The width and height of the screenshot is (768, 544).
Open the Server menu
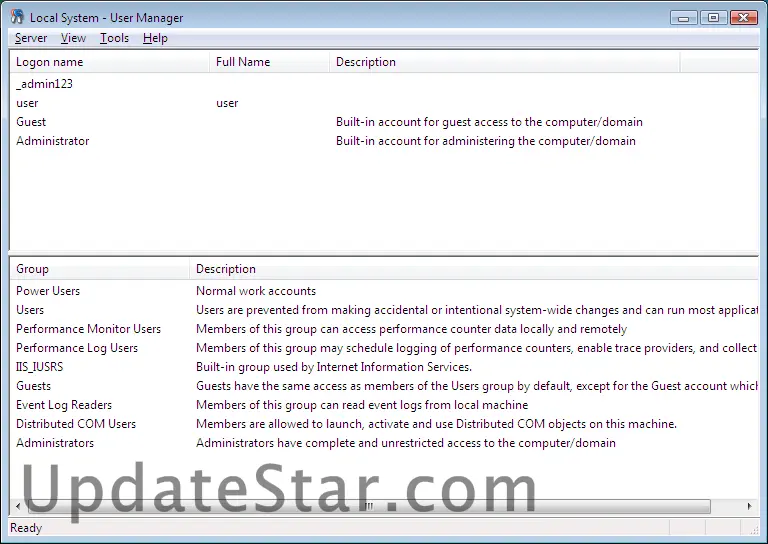coord(31,38)
